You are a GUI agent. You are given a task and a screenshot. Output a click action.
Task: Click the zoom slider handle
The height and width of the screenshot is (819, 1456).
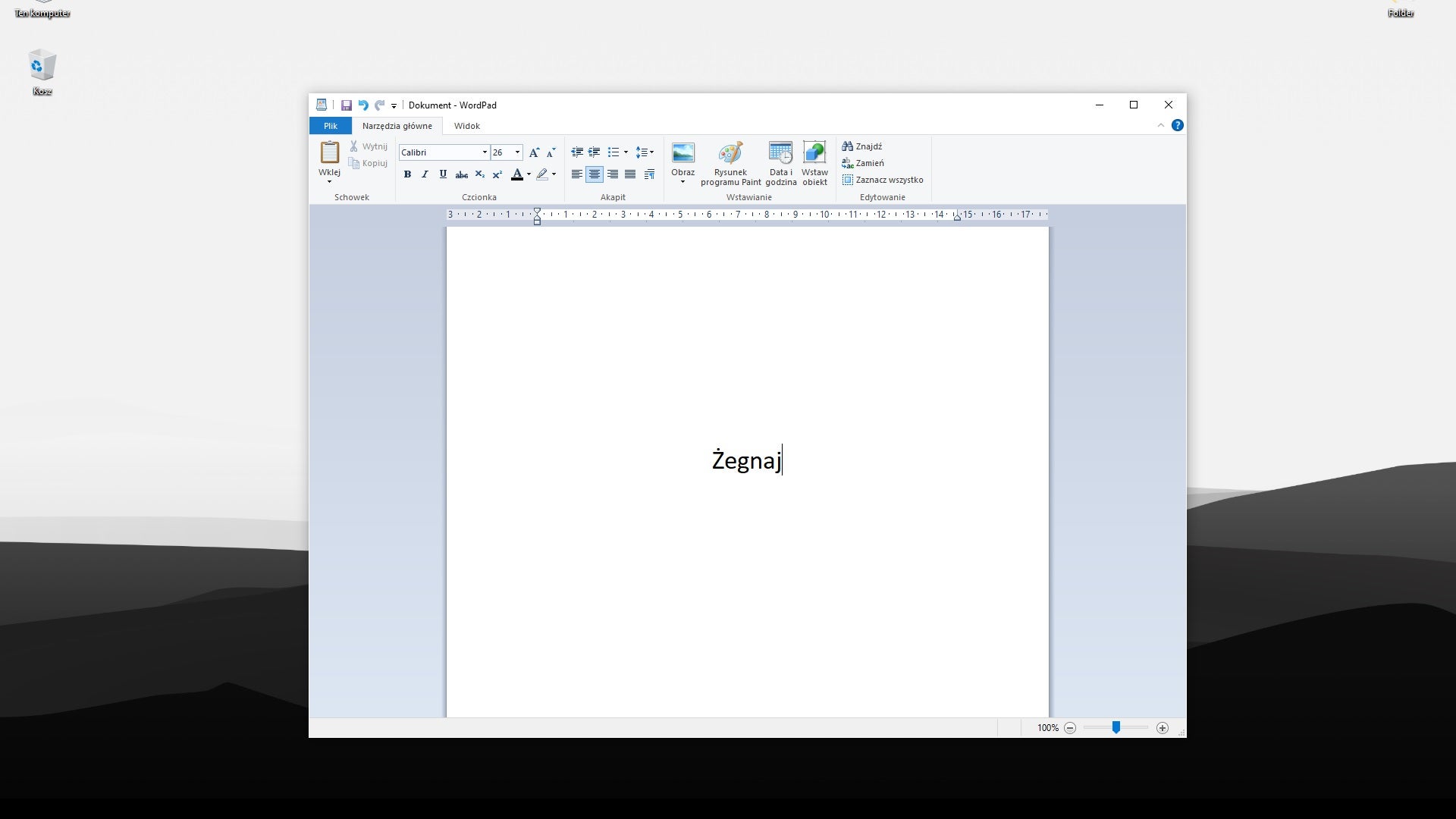tap(1116, 728)
